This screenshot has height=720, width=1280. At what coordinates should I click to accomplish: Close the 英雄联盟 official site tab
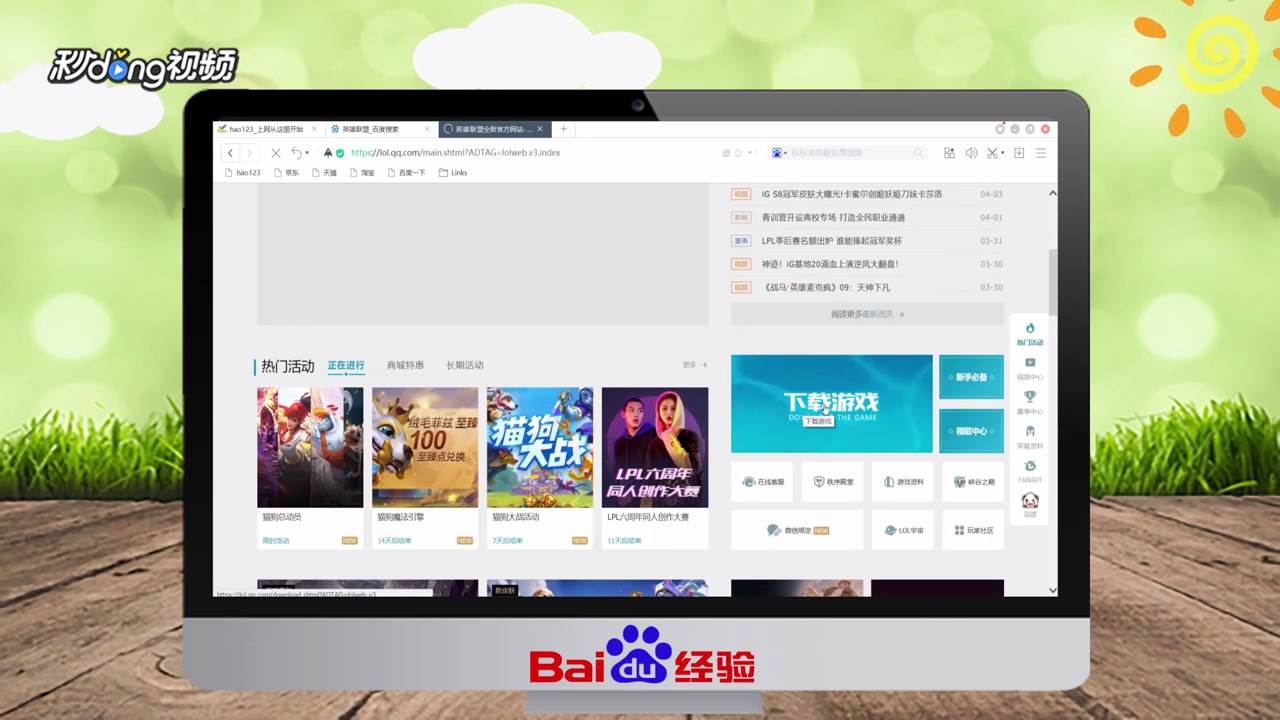[x=541, y=129]
